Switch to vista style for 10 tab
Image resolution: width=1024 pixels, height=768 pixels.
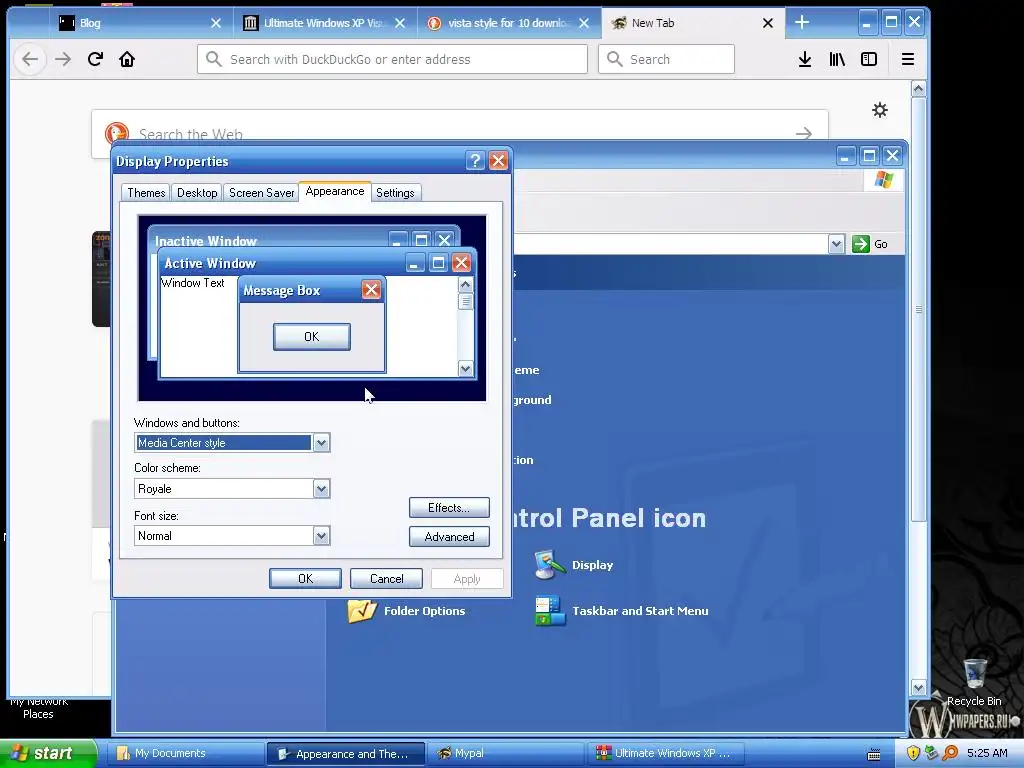pos(508,23)
